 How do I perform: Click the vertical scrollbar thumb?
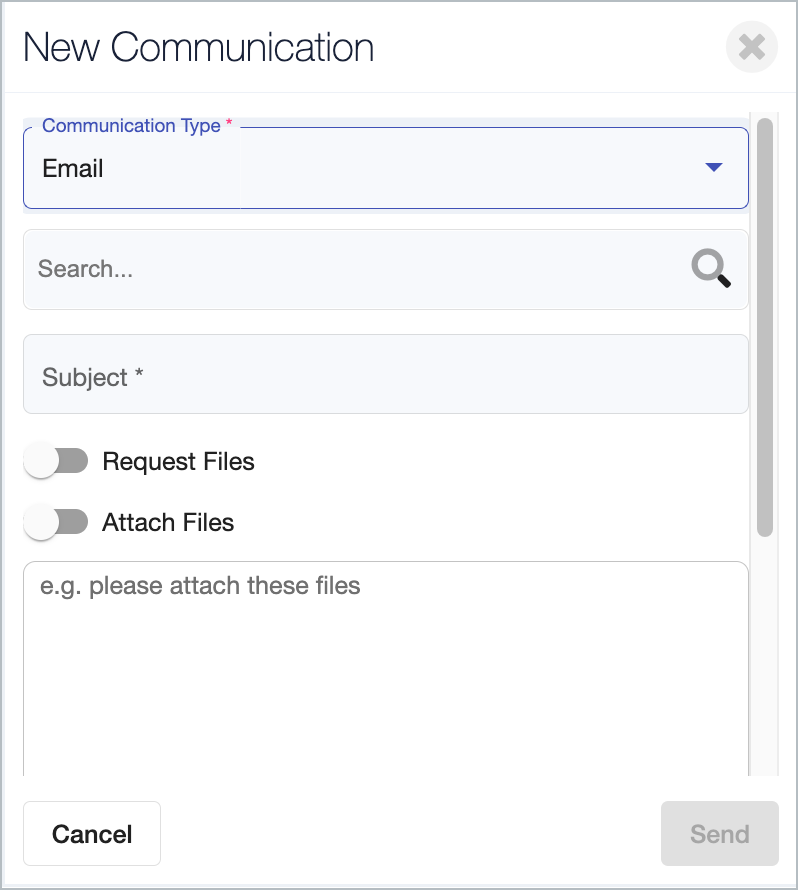765,327
